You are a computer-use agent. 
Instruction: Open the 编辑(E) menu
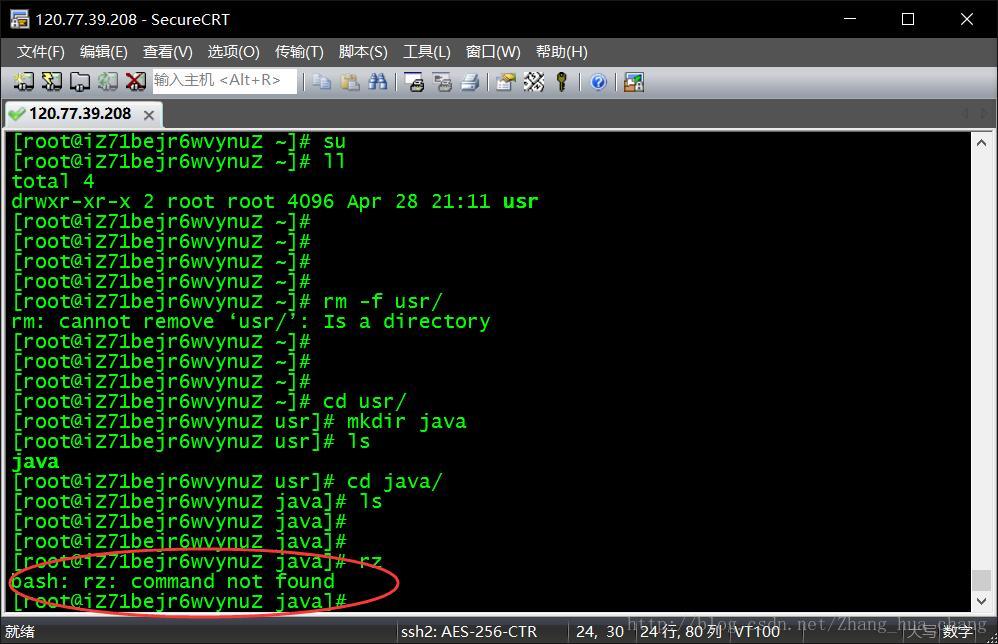pos(104,52)
